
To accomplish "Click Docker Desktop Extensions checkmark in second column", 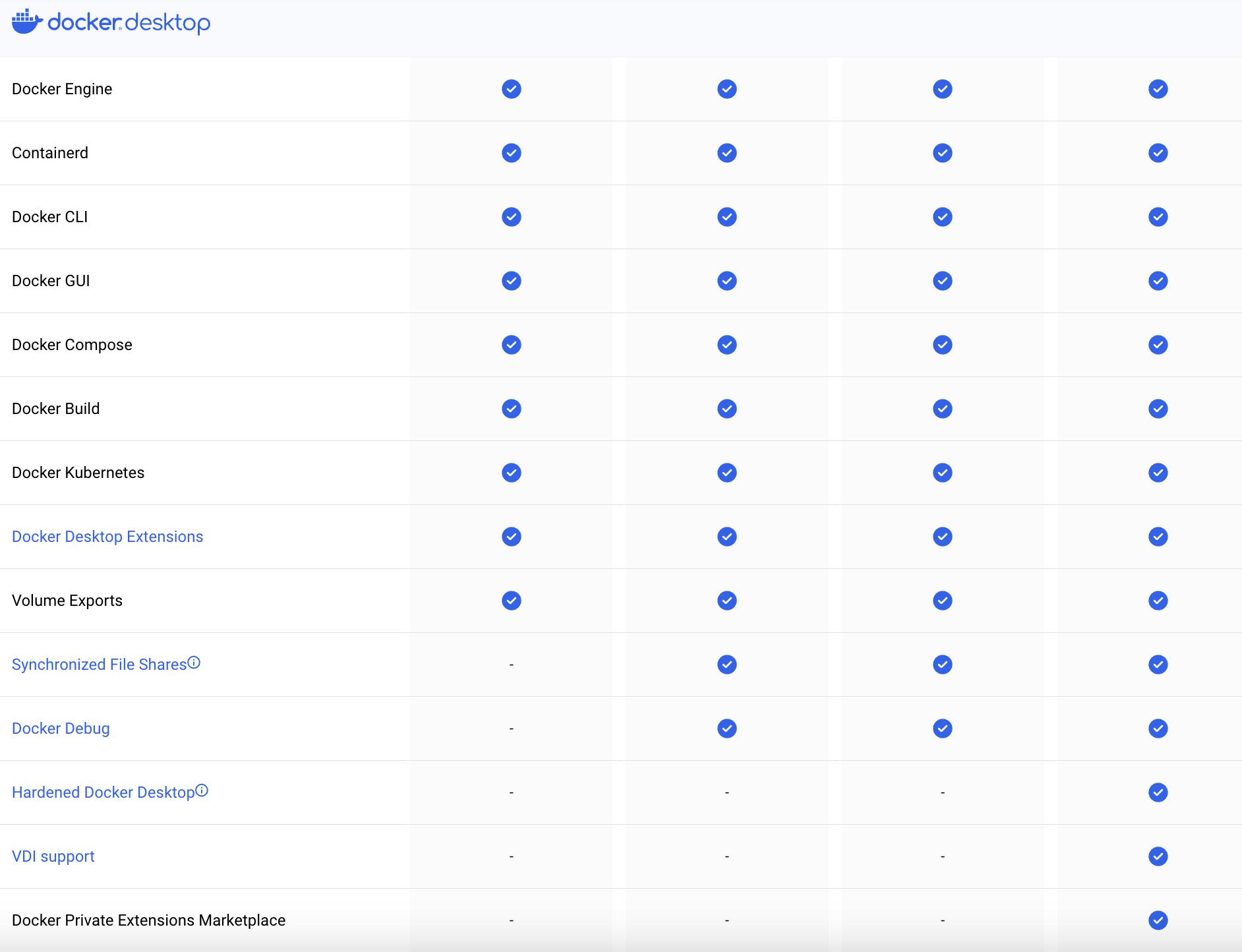I will [x=727, y=537].
